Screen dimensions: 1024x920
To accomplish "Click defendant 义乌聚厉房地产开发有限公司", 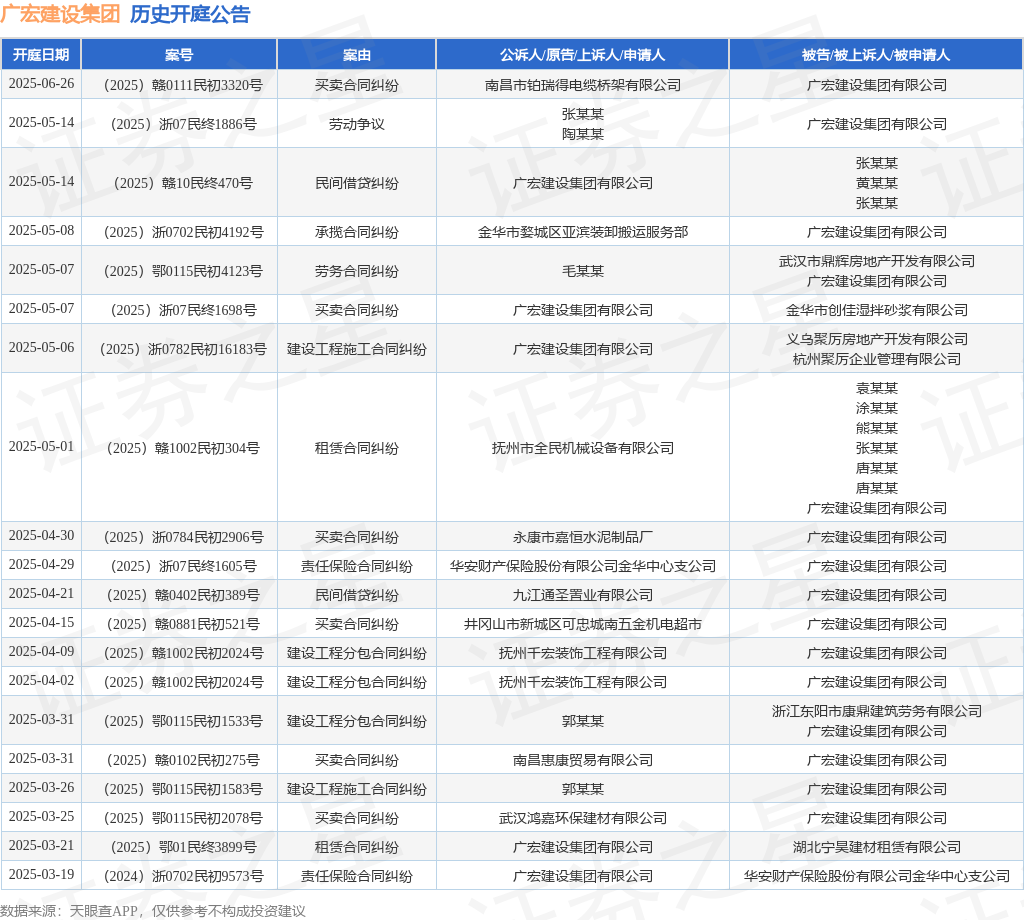I will tap(876, 339).
